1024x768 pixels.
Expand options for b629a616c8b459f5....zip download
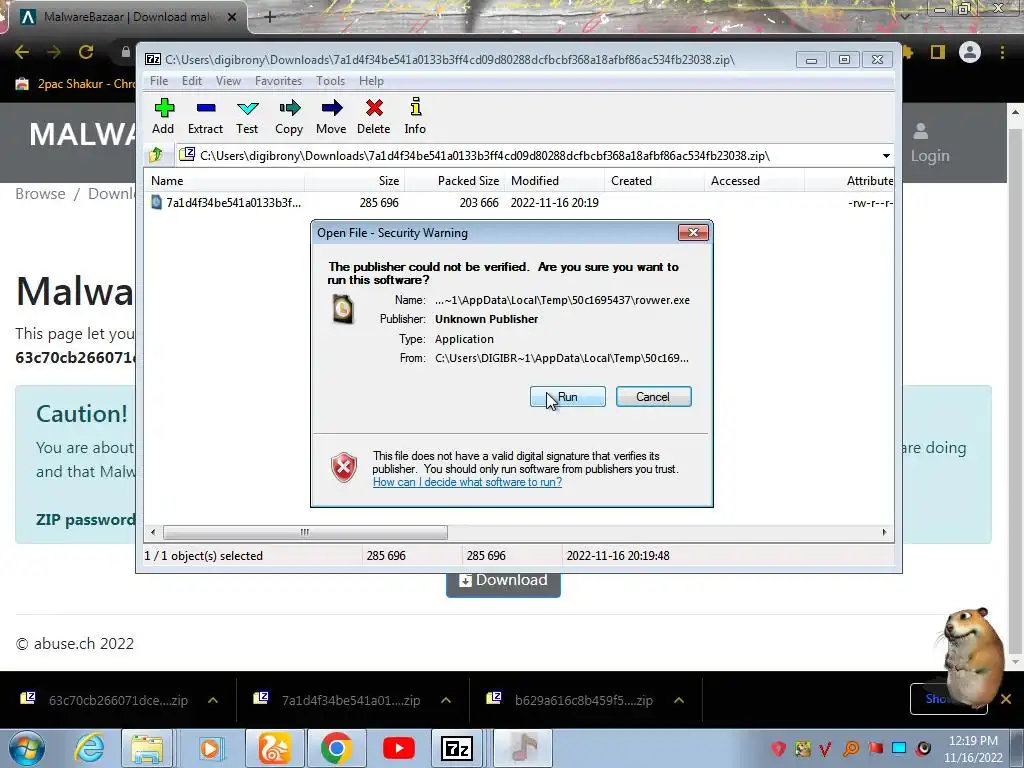(x=679, y=700)
